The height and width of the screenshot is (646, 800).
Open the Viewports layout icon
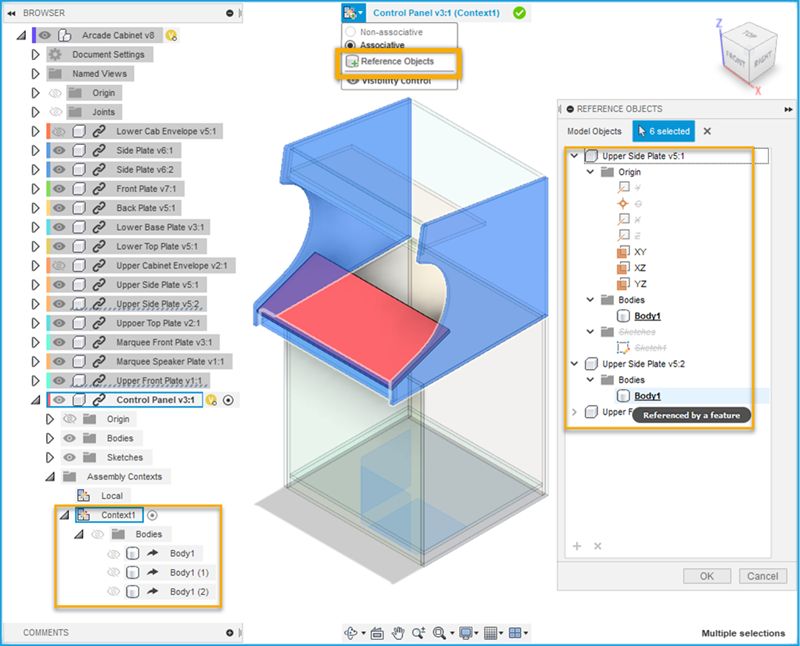516,631
